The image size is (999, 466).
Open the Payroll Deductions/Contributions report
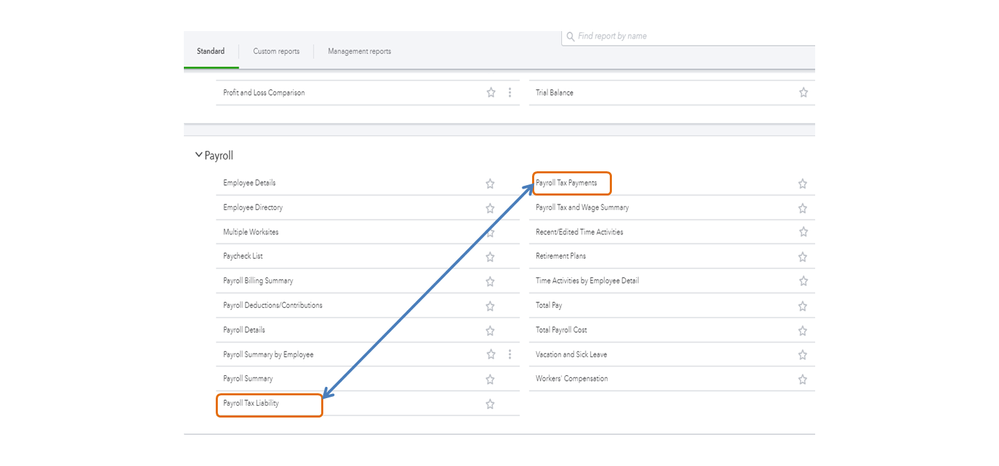272,305
